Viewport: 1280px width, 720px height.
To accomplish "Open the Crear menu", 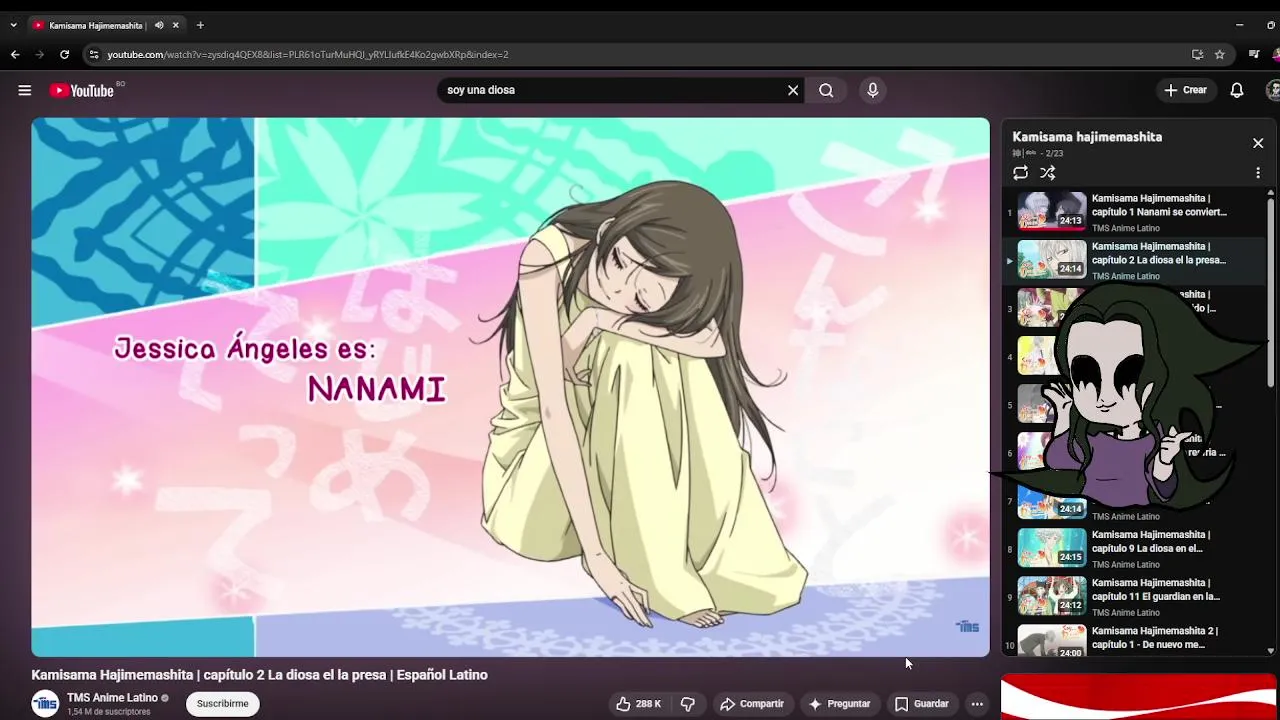I will pyautogui.click(x=1186, y=90).
